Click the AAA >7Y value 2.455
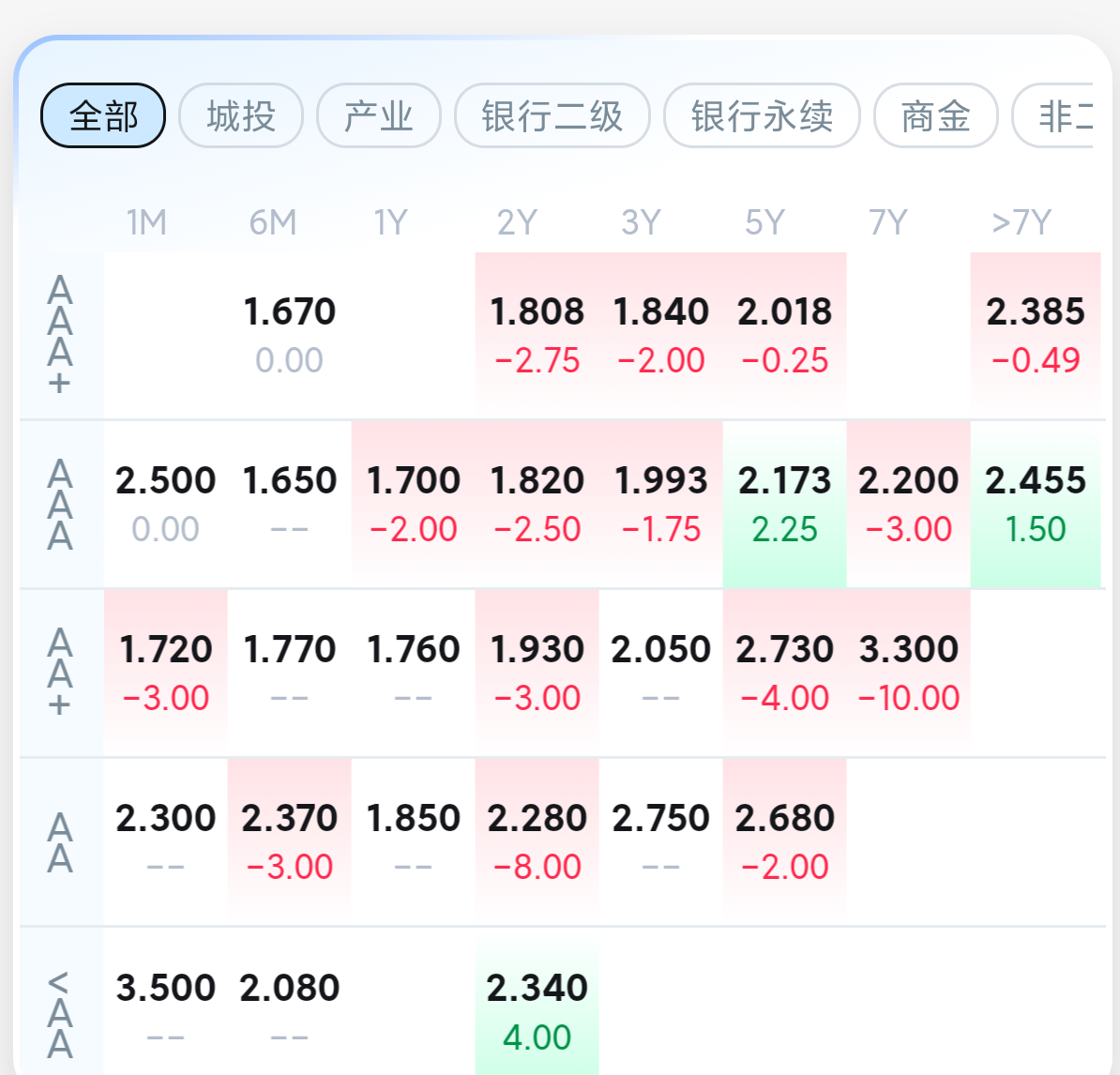The height and width of the screenshot is (1075, 1120). point(1036,504)
